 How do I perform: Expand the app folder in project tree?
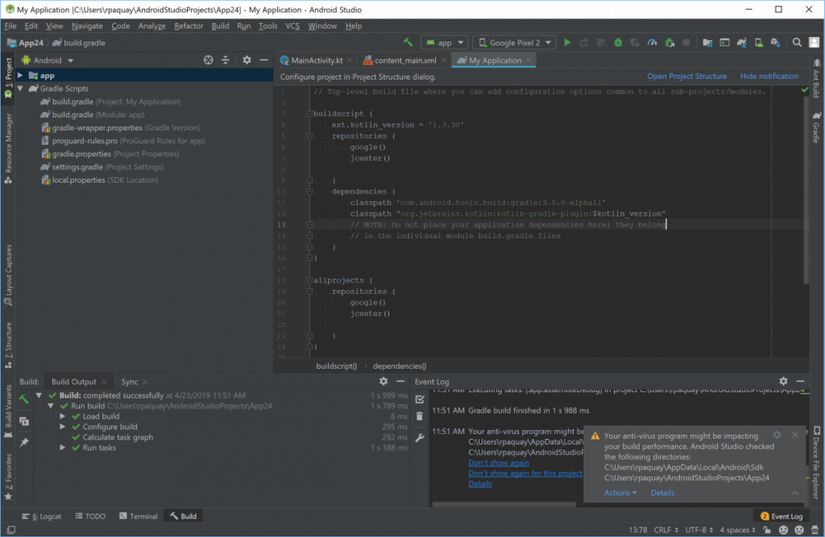pos(20,75)
